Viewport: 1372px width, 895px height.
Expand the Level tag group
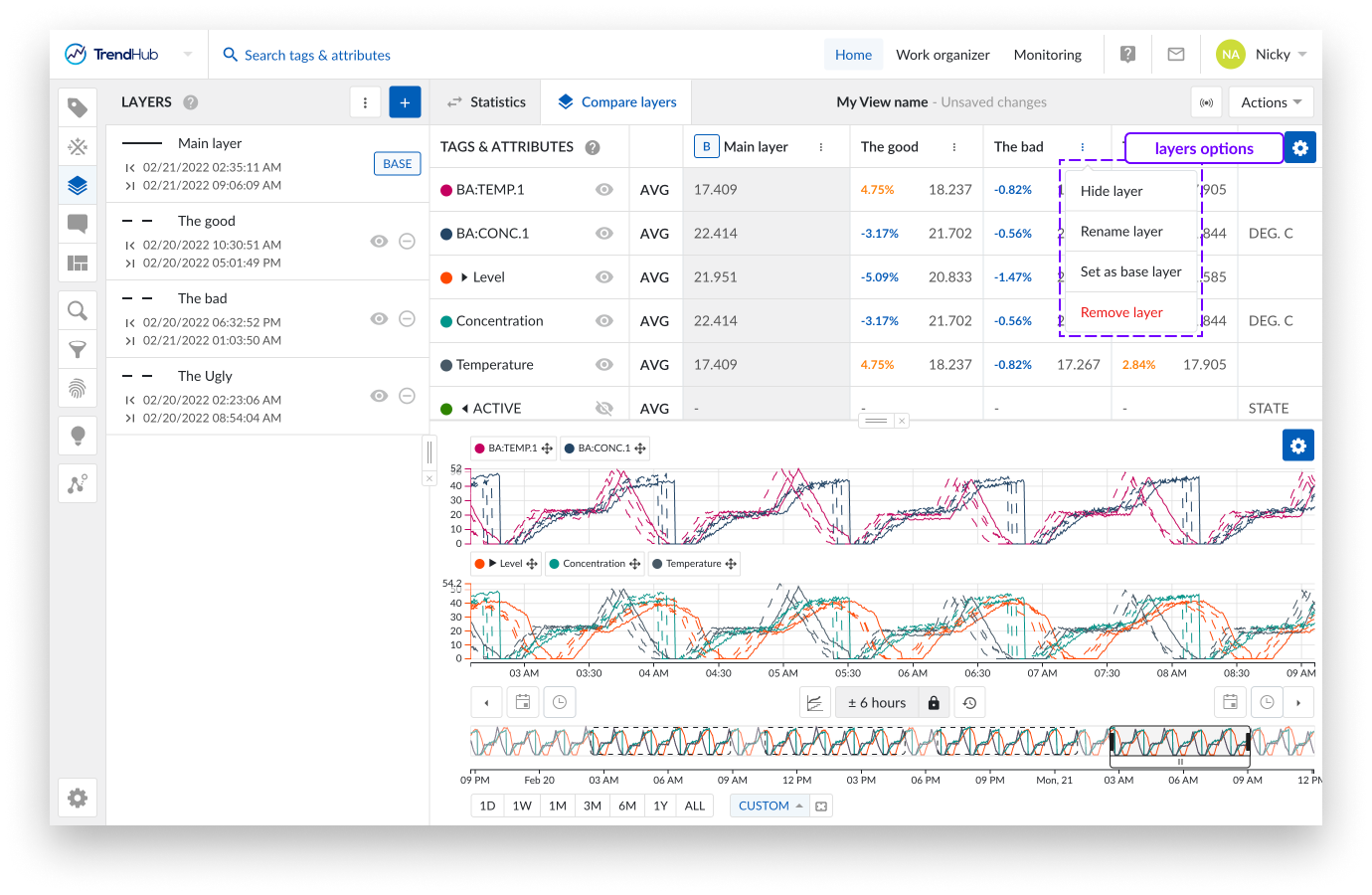pyautogui.click(x=464, y=277)
